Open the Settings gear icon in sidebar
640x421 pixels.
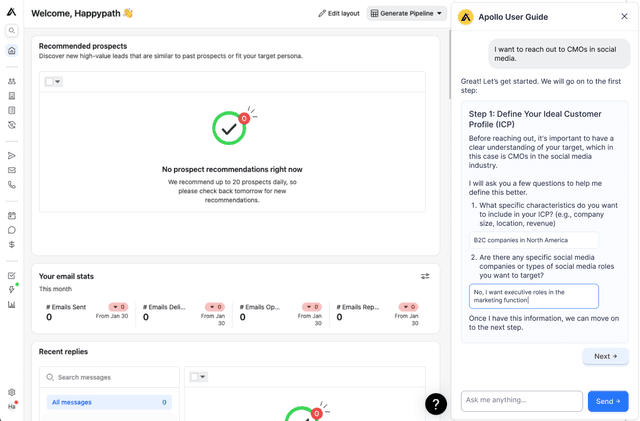(x=11, y=392)
